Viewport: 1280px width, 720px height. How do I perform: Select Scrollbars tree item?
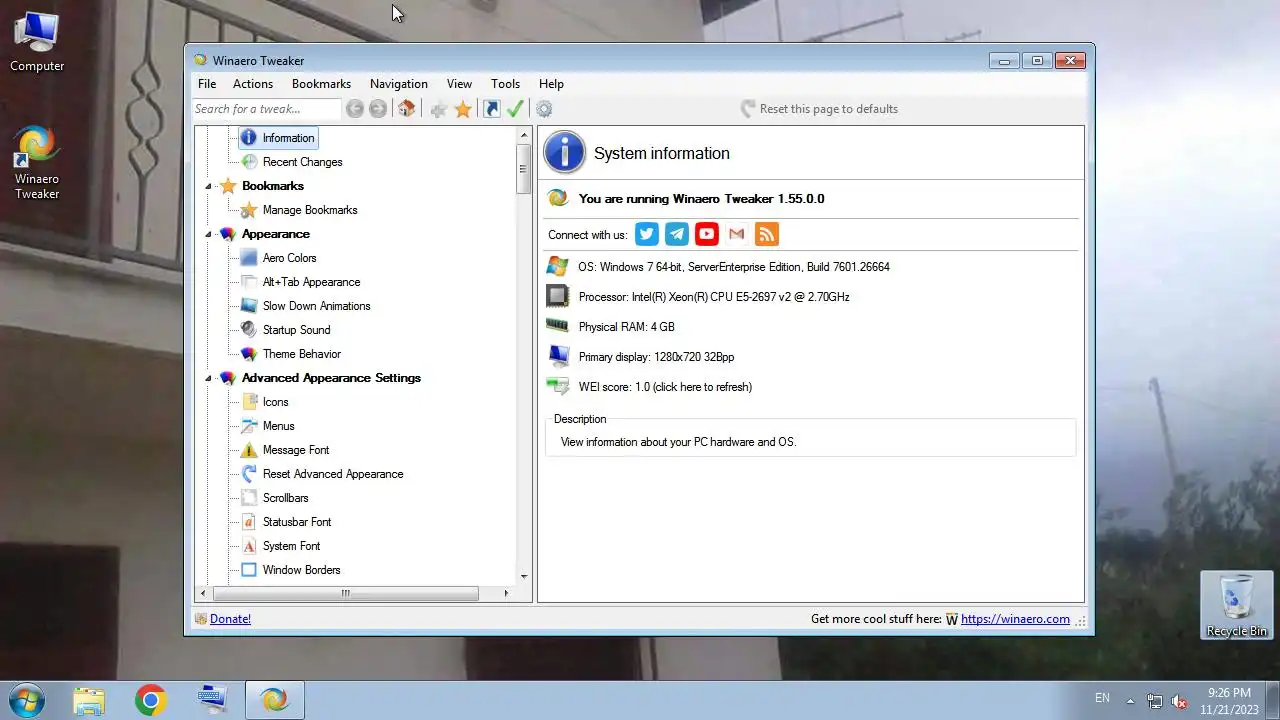pos(285,498)
